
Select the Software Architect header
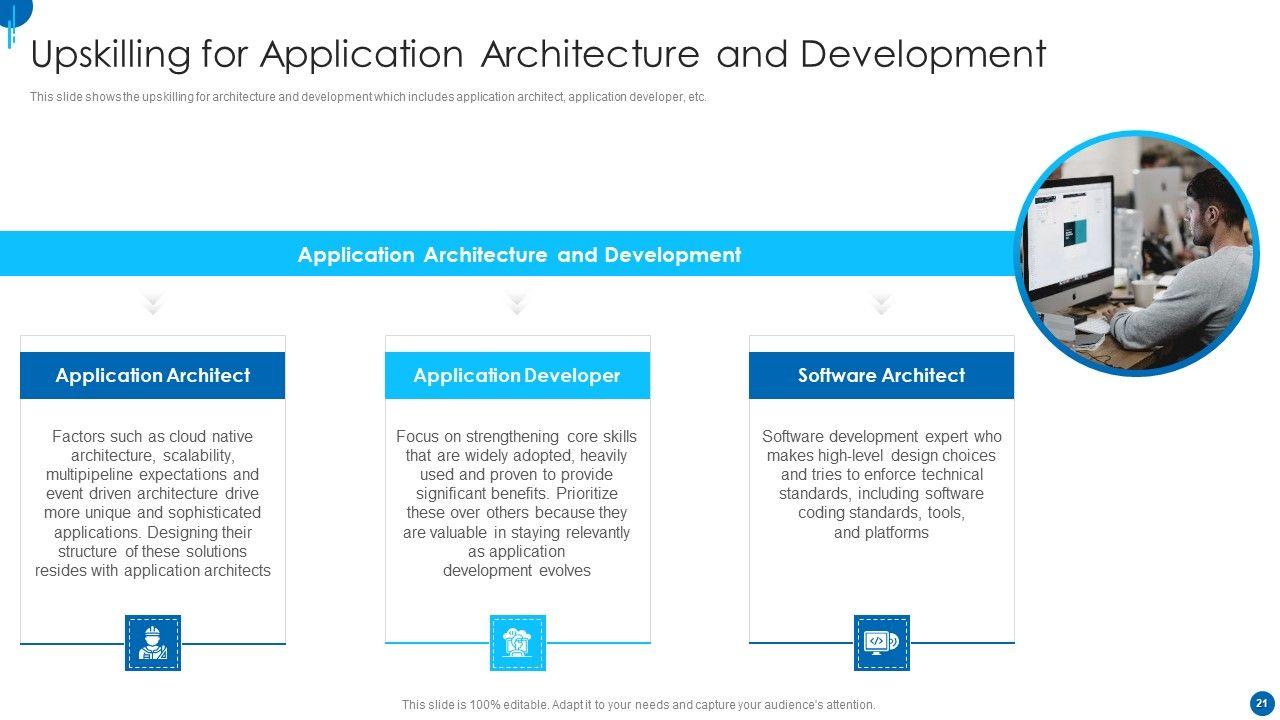pyautogui.click(x=881, y=376)
